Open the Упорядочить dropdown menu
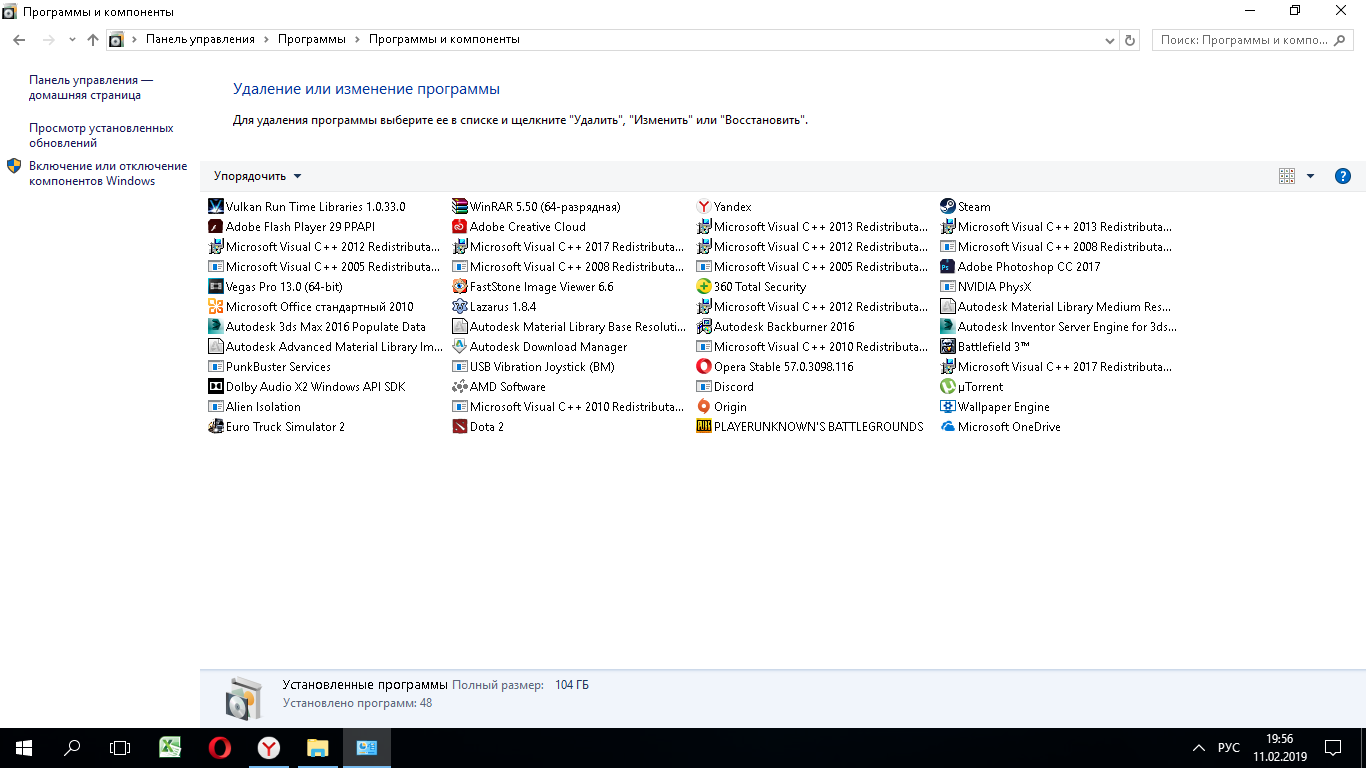Viewport: 1366px width, 768px height. 257,176
